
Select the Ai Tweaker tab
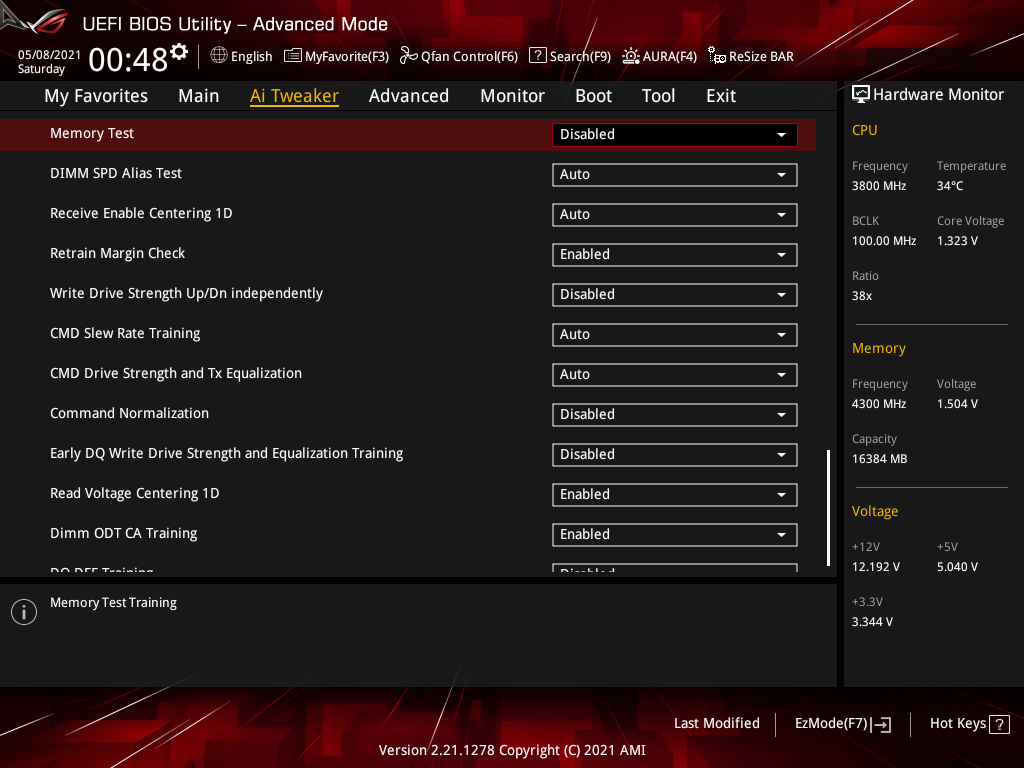click(294, 96)
